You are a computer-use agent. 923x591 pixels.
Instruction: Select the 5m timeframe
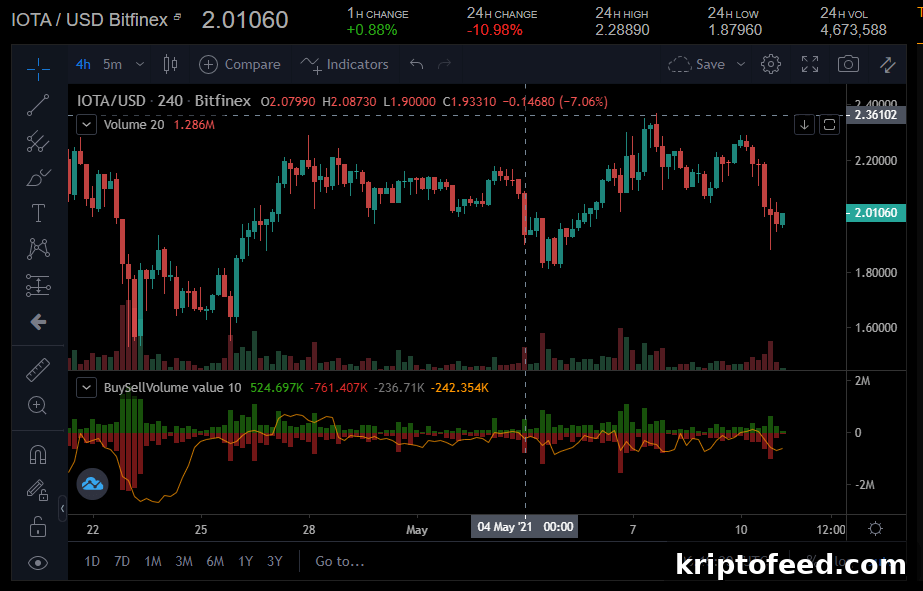112,64
